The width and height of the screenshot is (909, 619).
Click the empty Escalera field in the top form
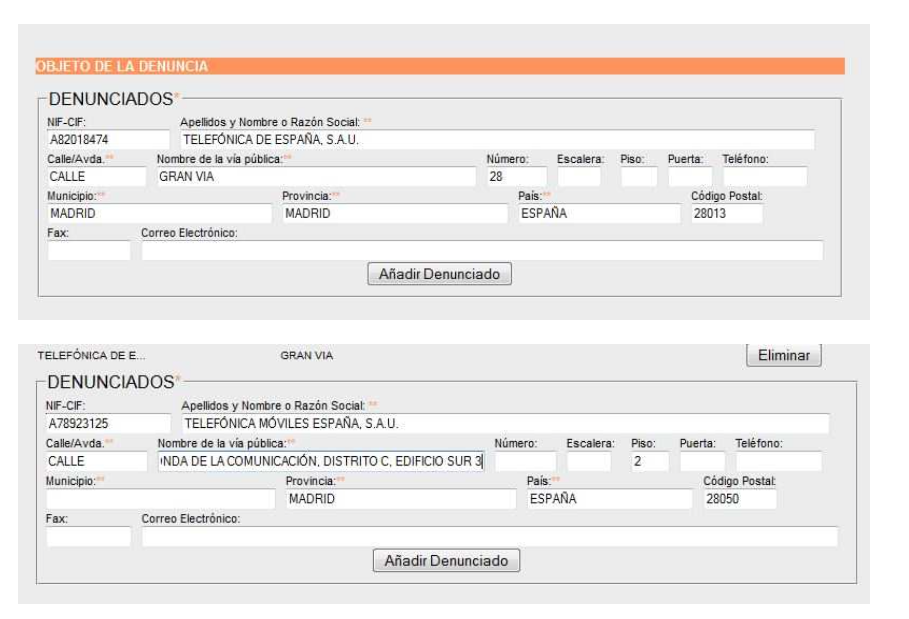(x=579, y=177)
